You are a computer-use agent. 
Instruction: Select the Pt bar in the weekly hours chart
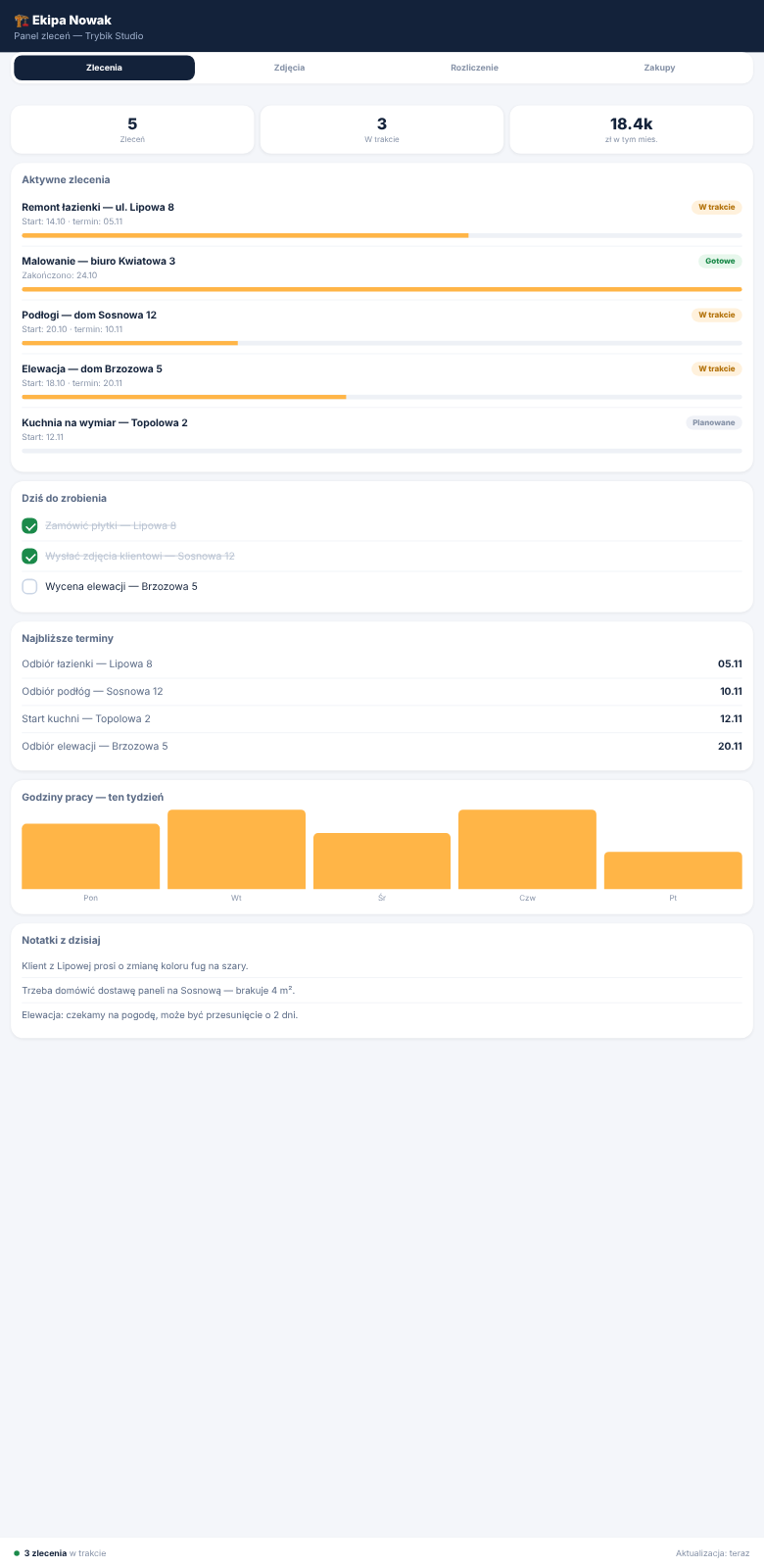point(673,870)
